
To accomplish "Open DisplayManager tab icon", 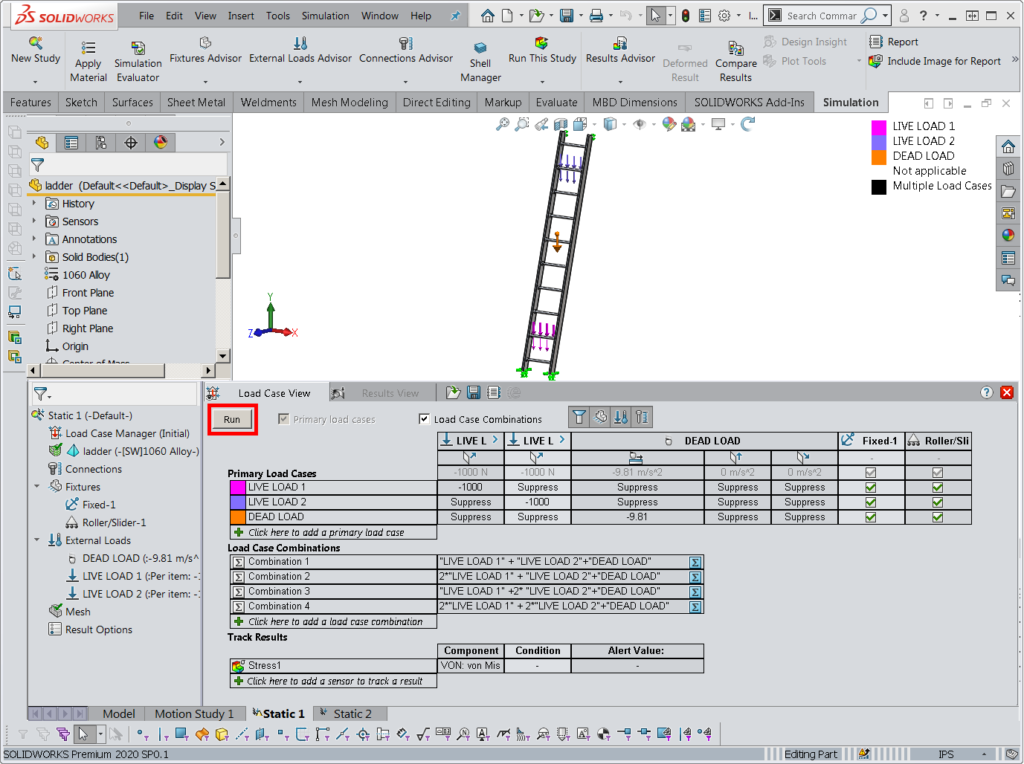I will click(x=161, y=142).
